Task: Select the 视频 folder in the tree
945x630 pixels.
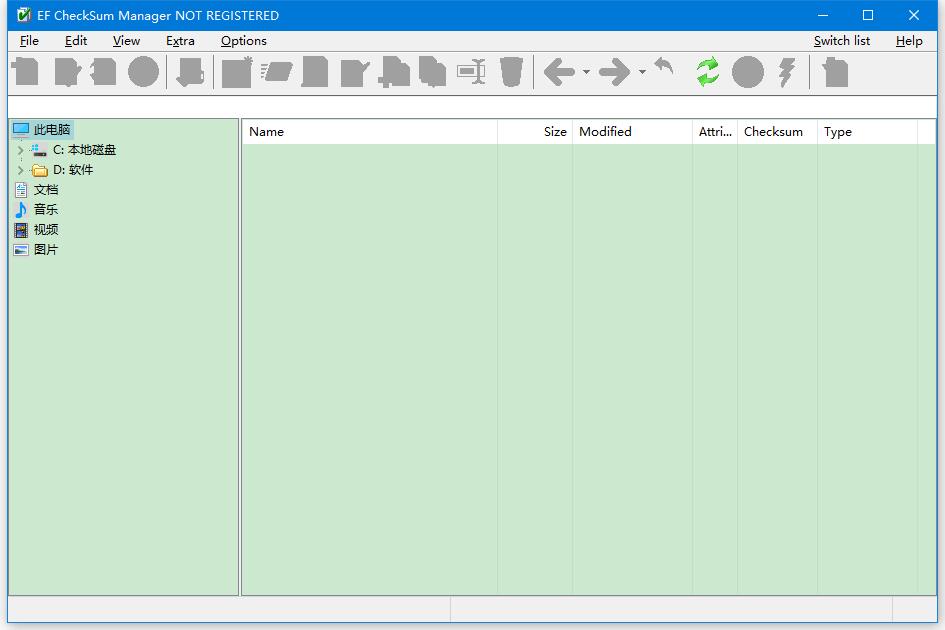Action: [x=46, y=230]
